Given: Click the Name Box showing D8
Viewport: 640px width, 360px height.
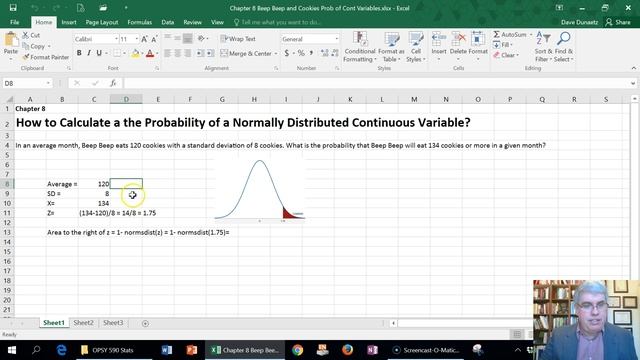Looking at the screenshot, I should (27, 83).
